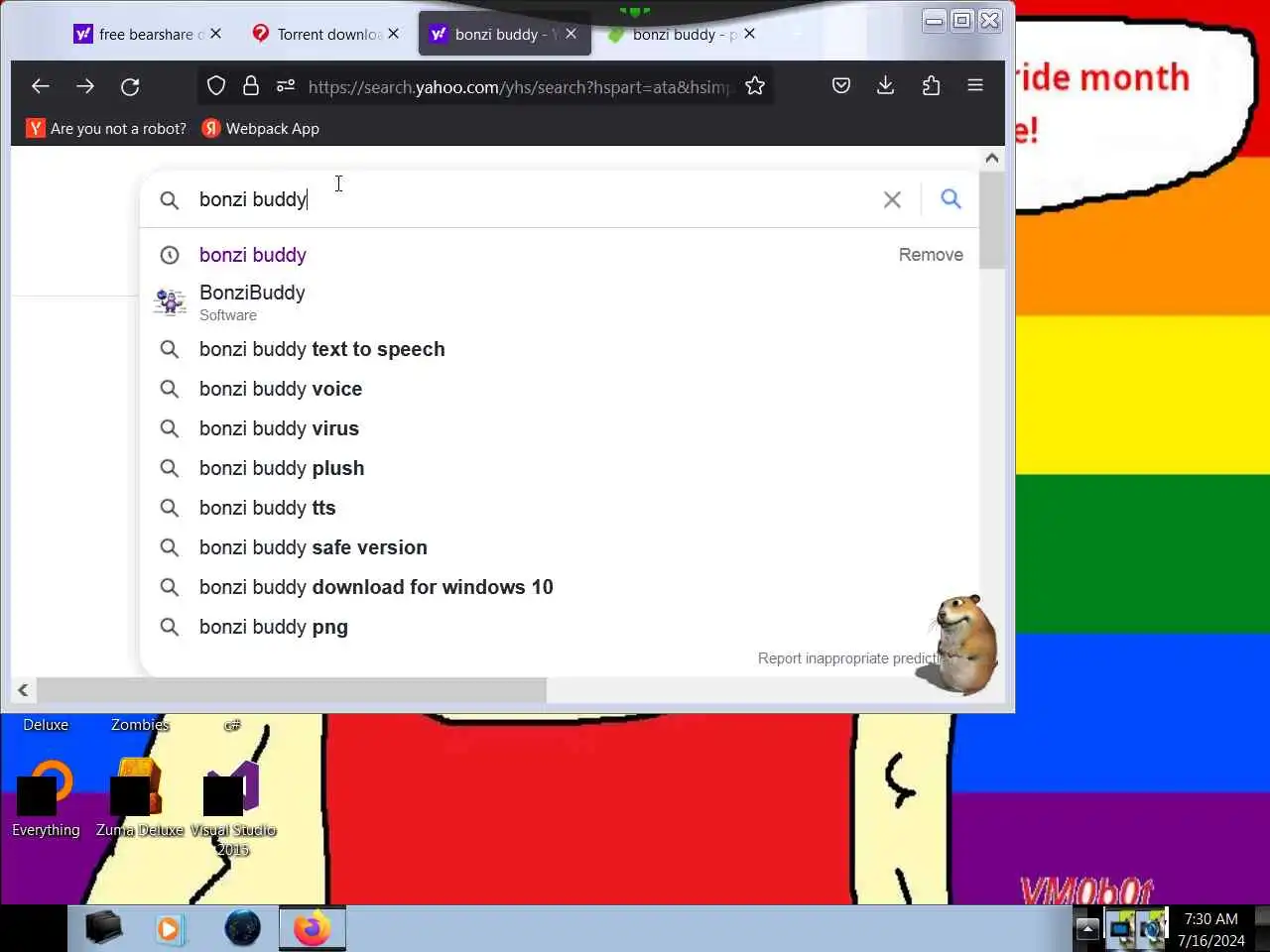Click Report inappropriate predictions link
Screen dimensions: 1270x952
[850, 658]
